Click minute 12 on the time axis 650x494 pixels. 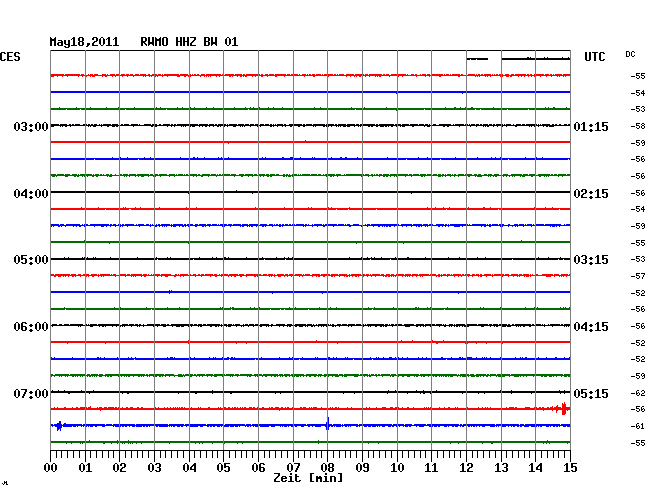coord(466,468)
